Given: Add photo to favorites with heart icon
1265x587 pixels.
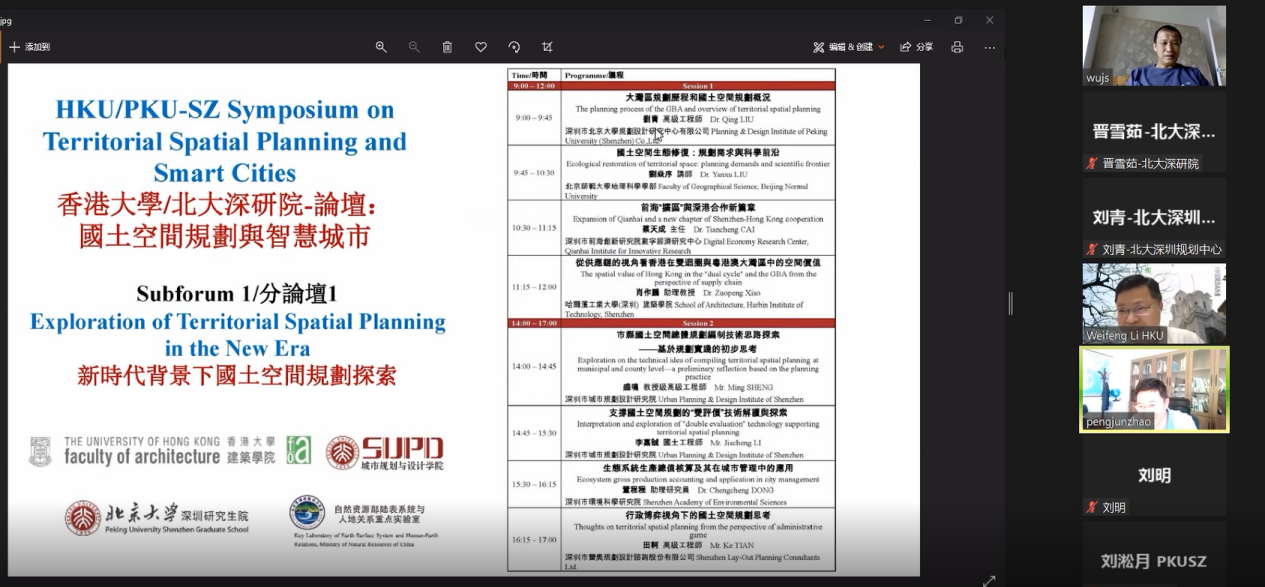Looking at the screenshot, I should click(481, 47).
